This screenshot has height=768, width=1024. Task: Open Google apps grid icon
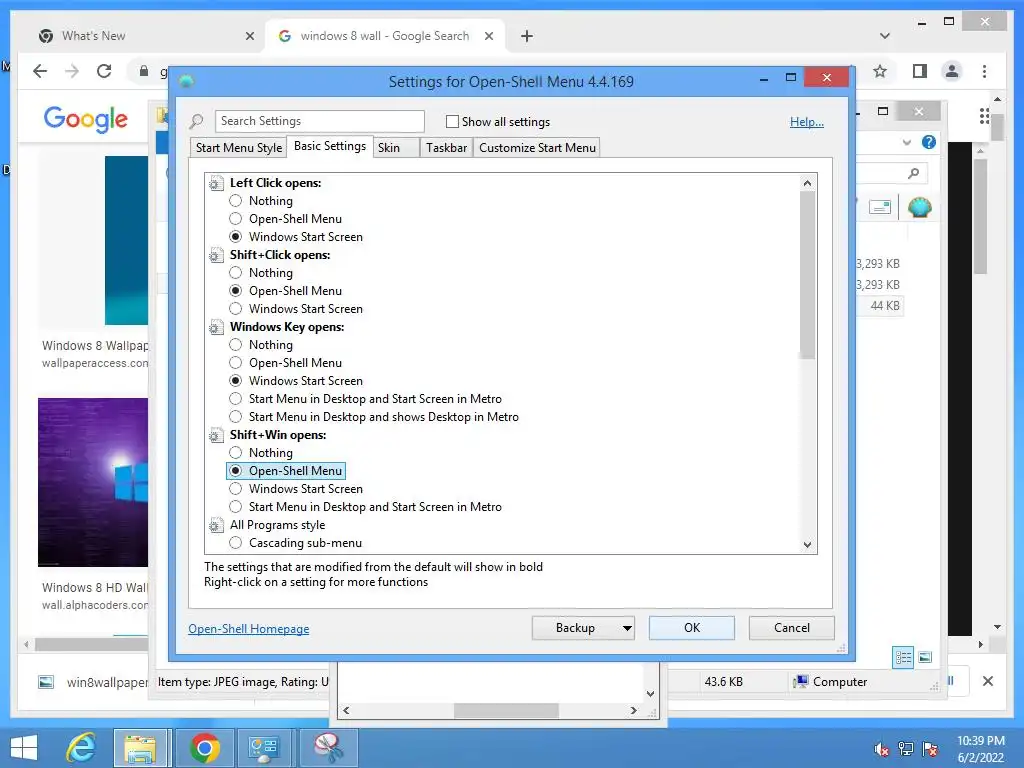984,116
